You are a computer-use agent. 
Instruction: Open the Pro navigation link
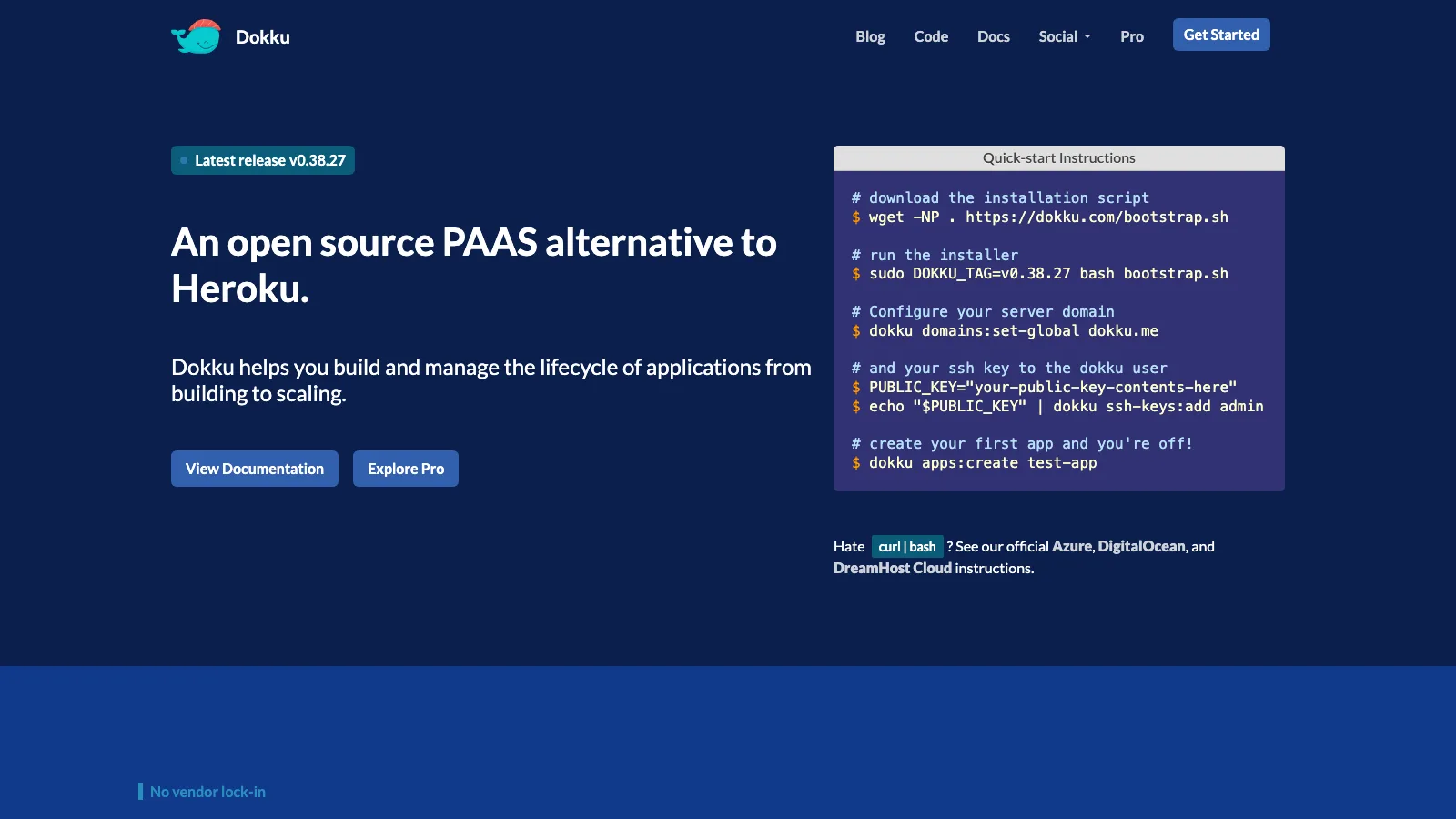pyautogui.click(x=1132, y=36)
